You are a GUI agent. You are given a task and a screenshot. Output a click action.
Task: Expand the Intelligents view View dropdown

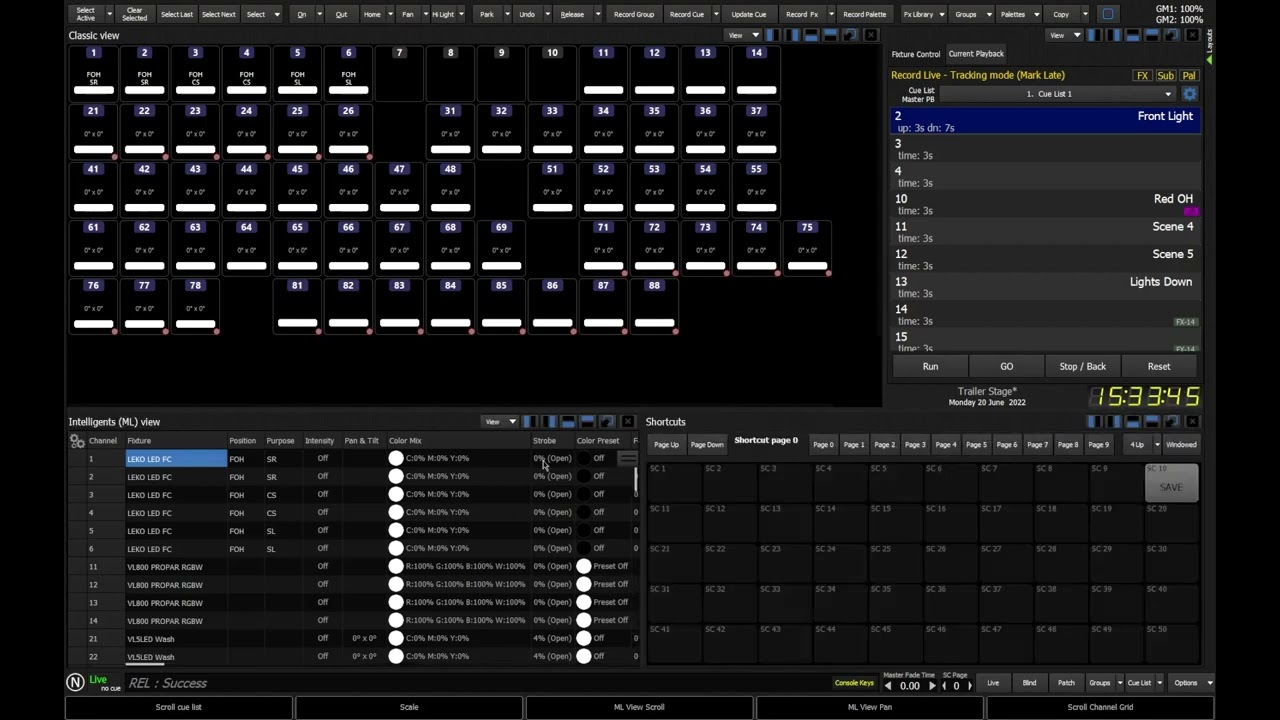[500, 422]
